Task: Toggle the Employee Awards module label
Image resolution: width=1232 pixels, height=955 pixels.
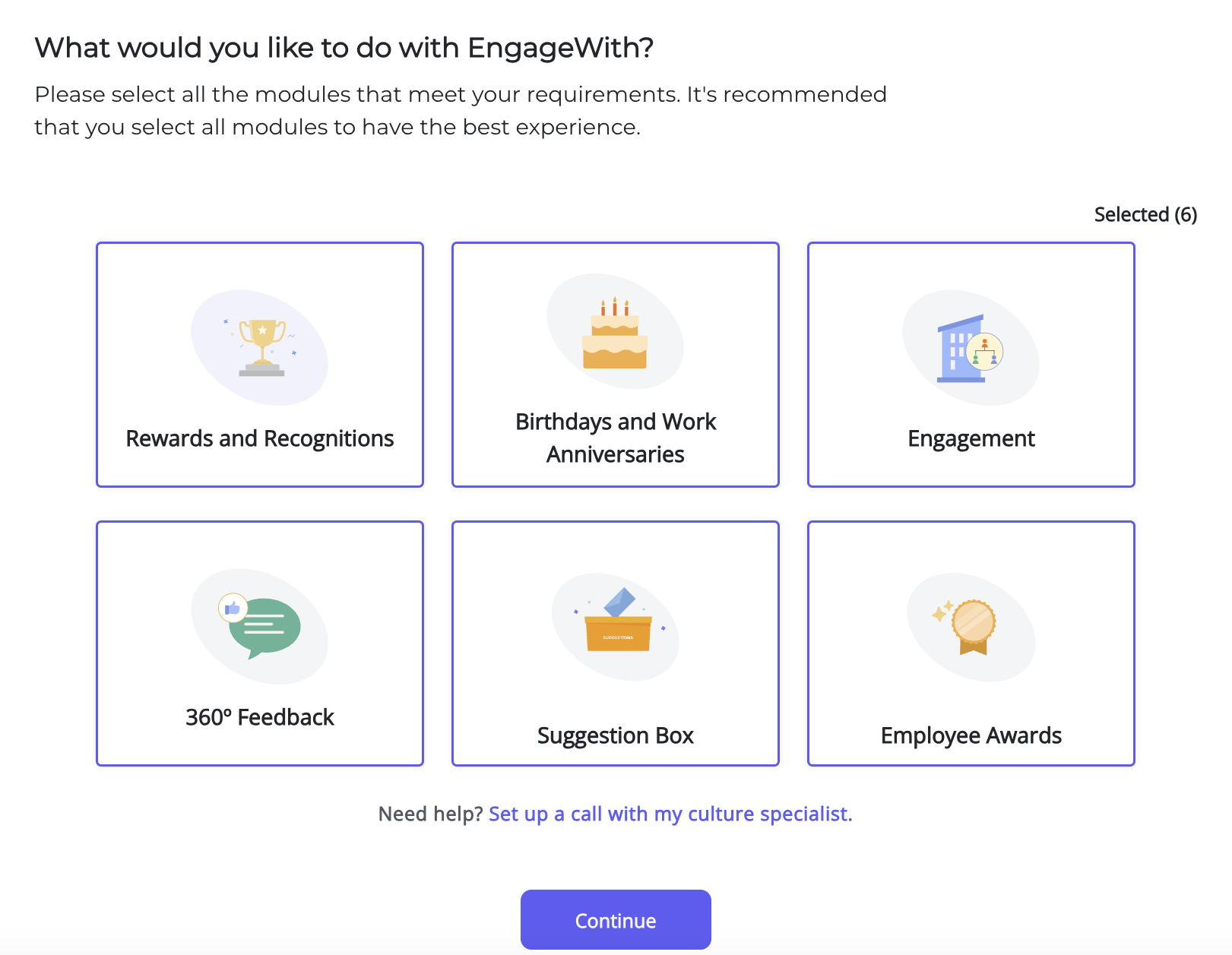Action: point(971,735)
